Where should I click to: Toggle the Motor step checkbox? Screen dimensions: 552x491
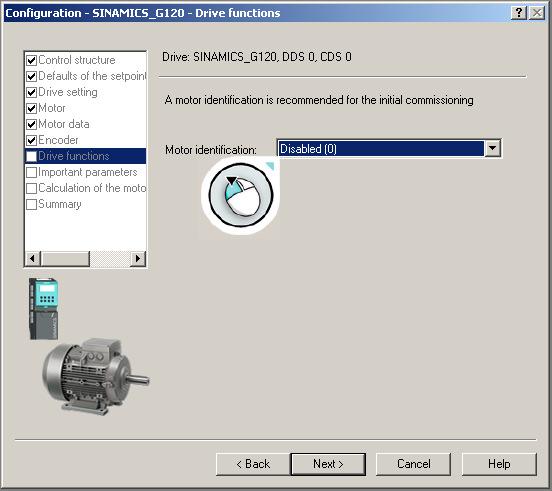tap(32, 108)
